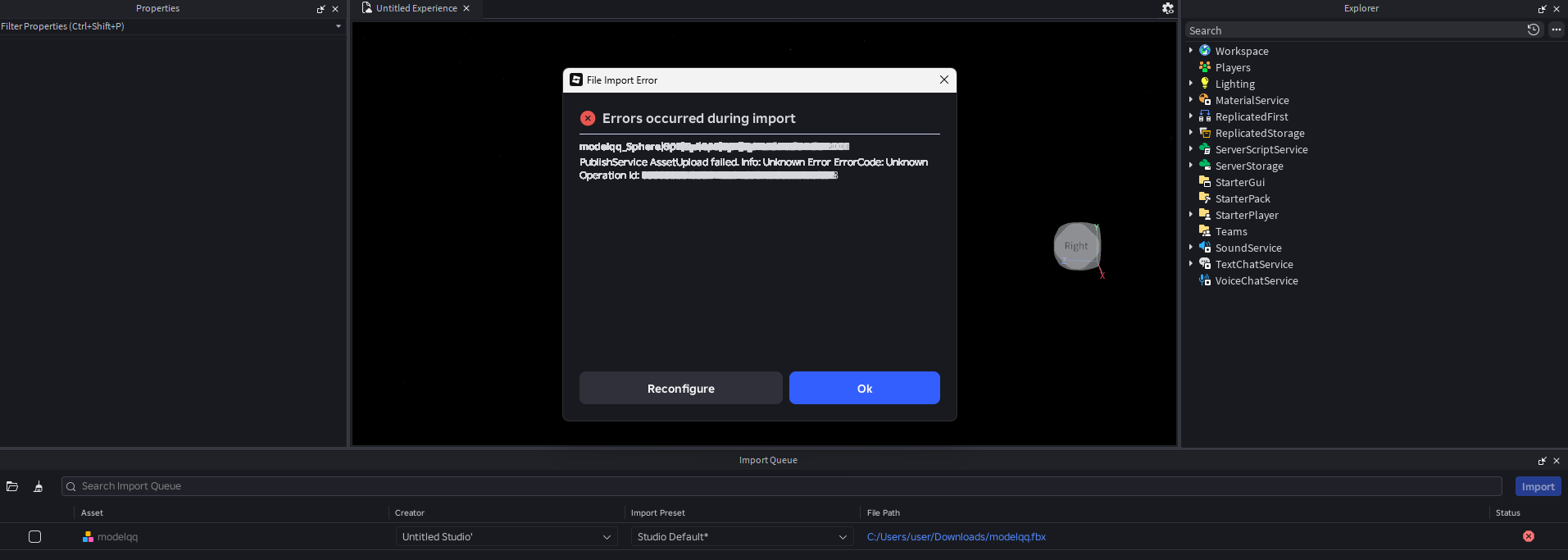This screenshot has width=1568, height=560.
Task: Expand the SoundService tree node
Action: (1191, 248)
